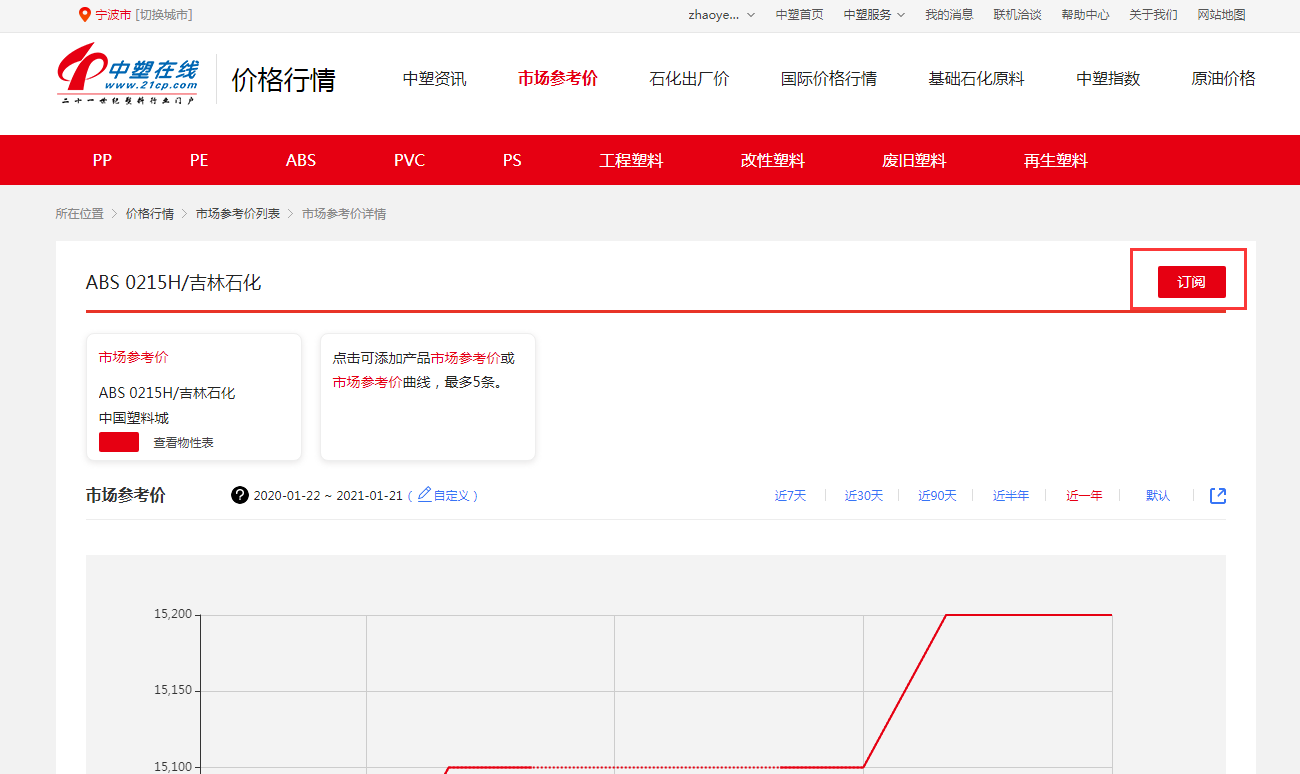This screenshot has height=774, width=1300.
Task: Select ABS in red category bar
Action: coord(301,160)
